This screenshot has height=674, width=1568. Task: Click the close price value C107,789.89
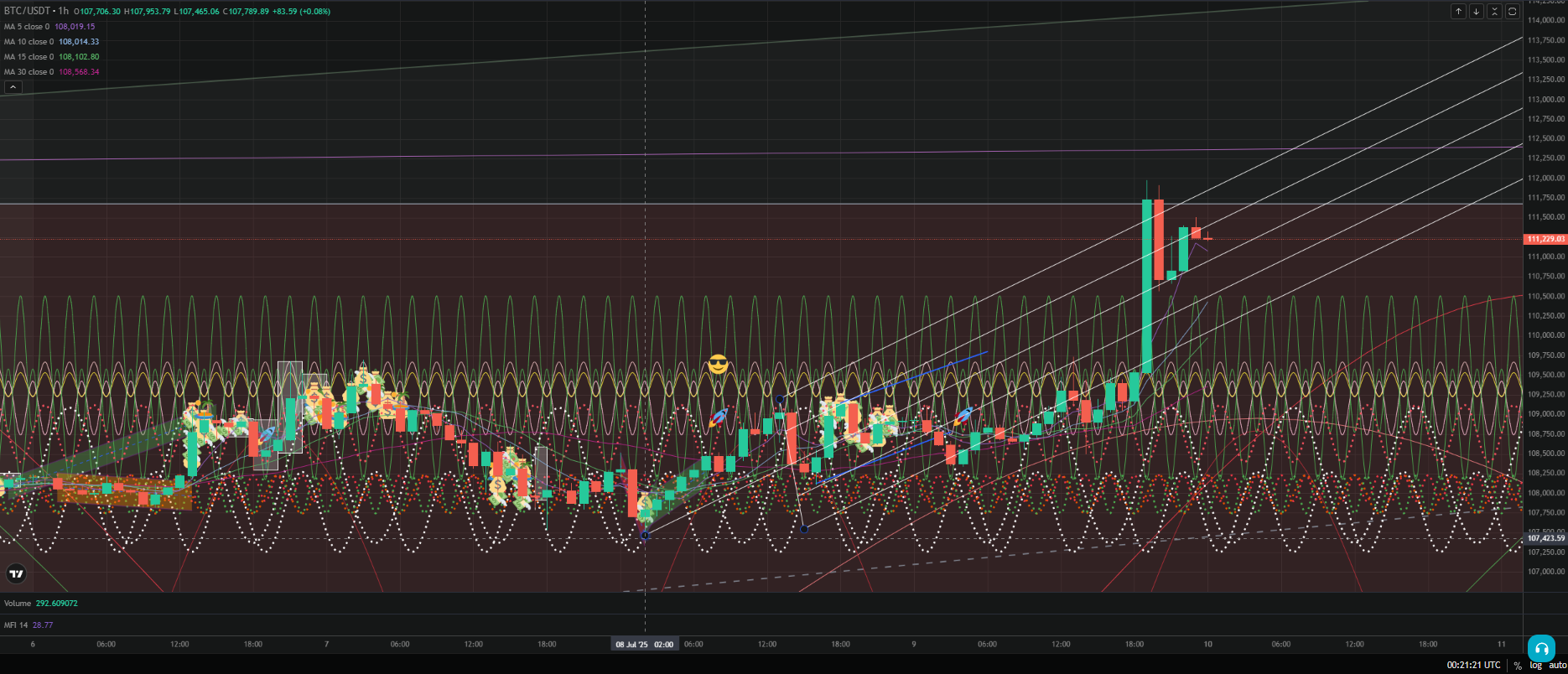click(x=246, y=12)
